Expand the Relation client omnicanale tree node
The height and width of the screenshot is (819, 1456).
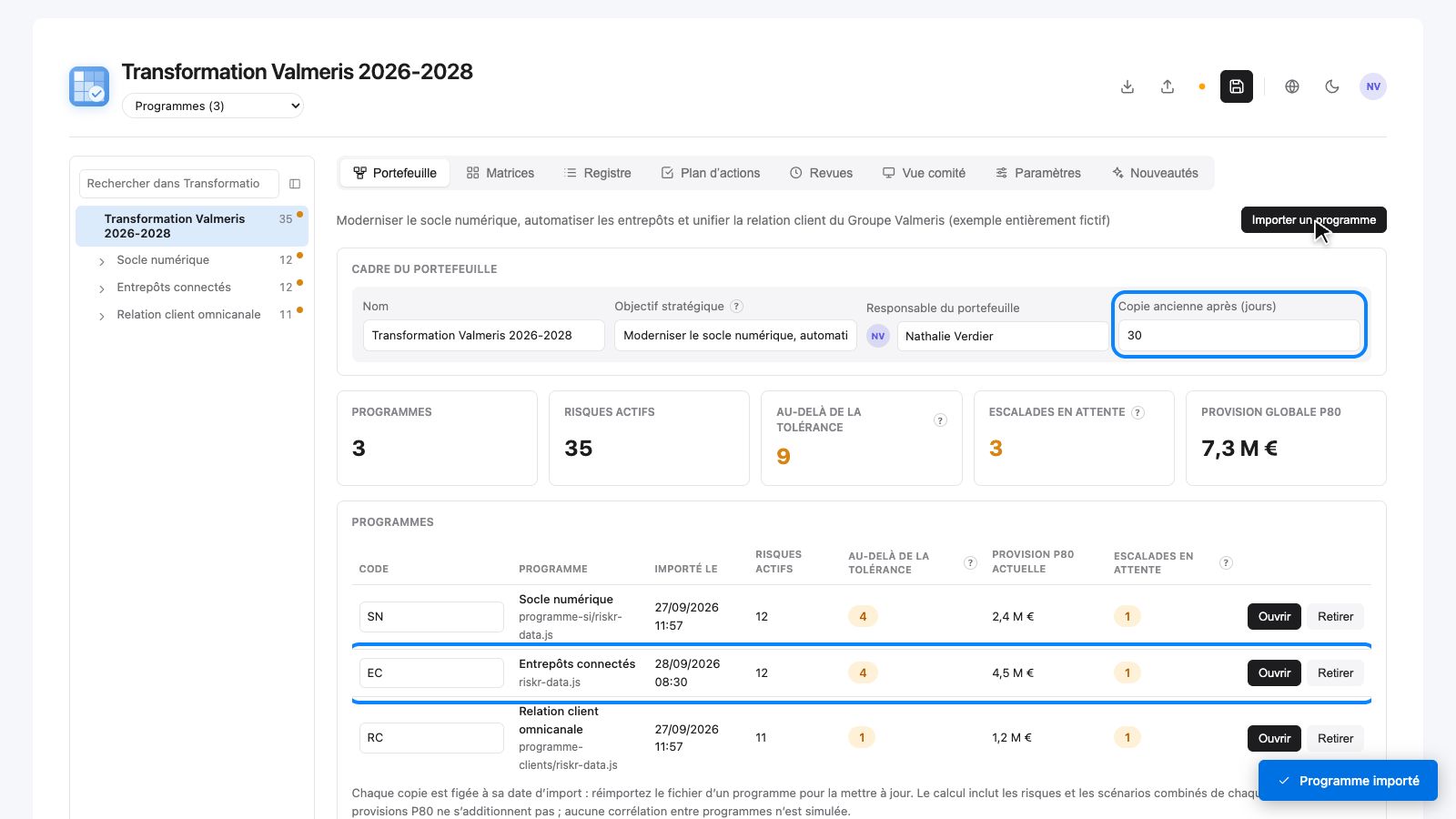pyautogui.click(x=101, y=316)
